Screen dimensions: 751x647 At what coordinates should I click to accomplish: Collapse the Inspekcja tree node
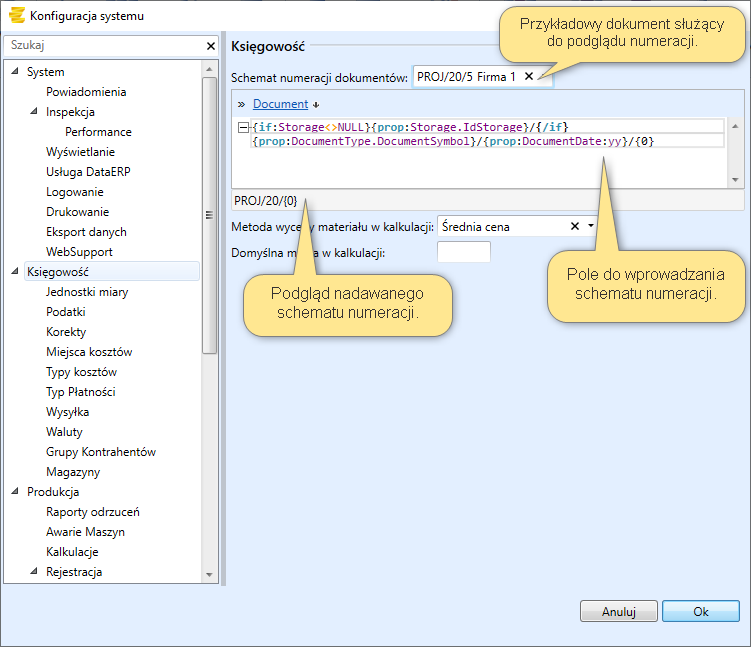coord(34,112)
